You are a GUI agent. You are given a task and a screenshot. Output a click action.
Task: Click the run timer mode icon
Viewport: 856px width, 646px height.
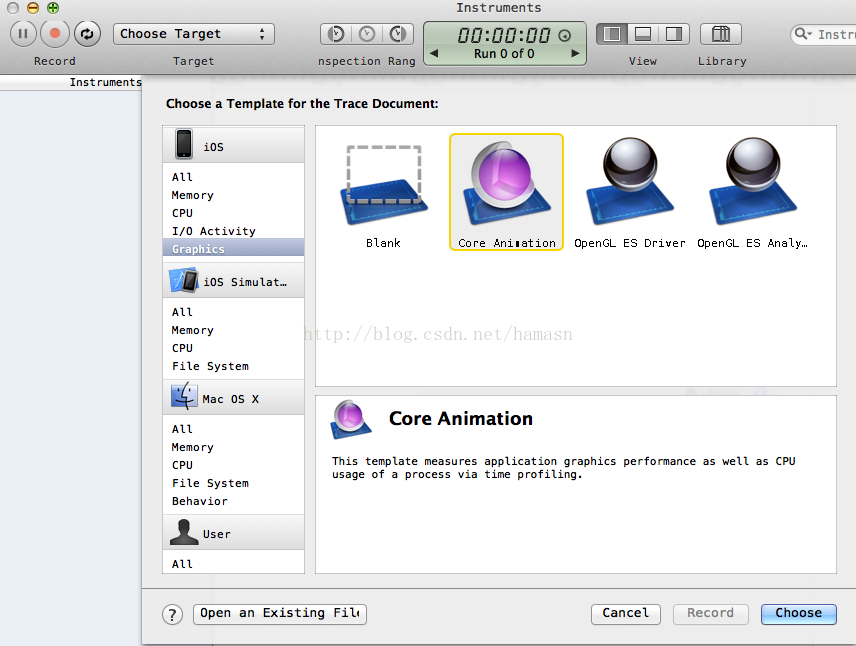[564, 36]
